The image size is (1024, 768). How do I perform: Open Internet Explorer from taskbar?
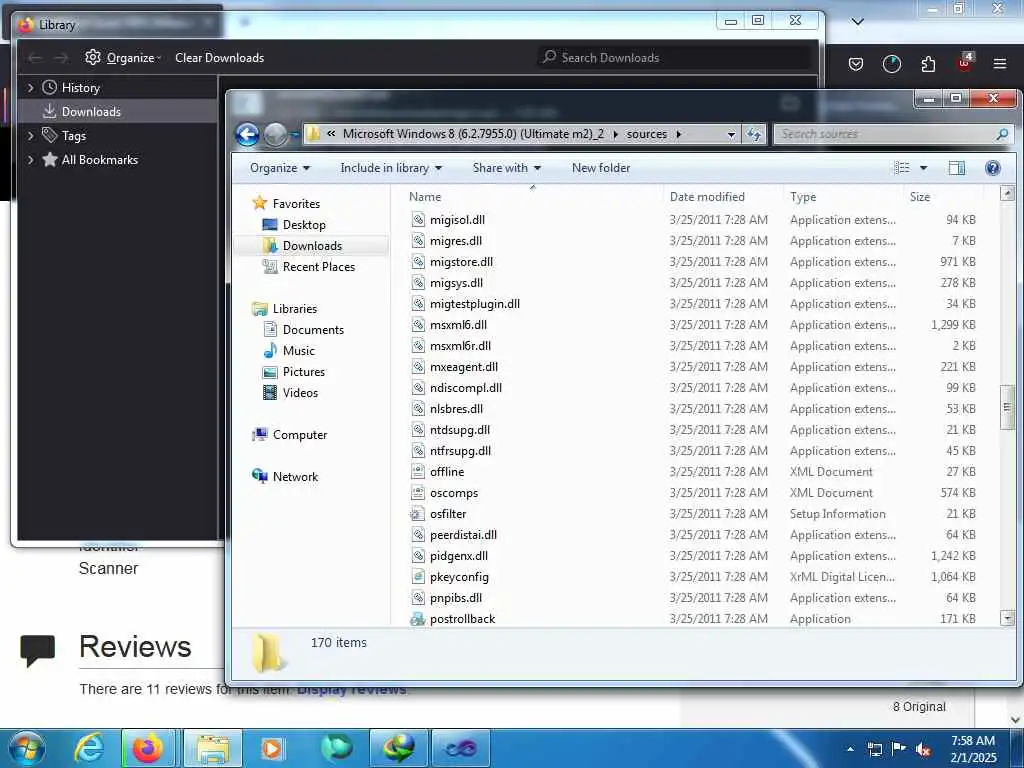tap(89, 748)
